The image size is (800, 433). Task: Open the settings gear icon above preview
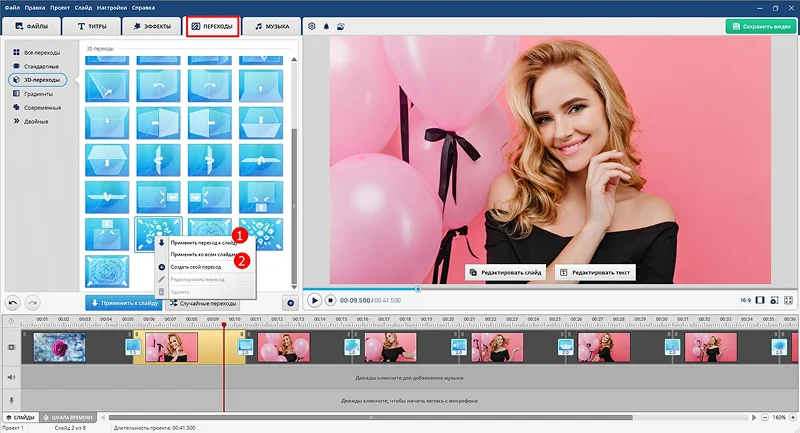[312, 26]
